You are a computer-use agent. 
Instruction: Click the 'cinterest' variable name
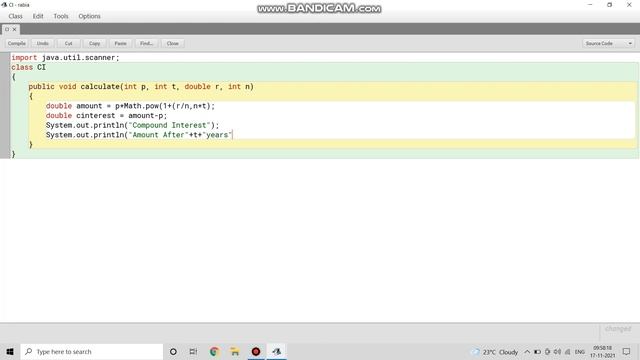pyautogui.click(x=96, y=116)
